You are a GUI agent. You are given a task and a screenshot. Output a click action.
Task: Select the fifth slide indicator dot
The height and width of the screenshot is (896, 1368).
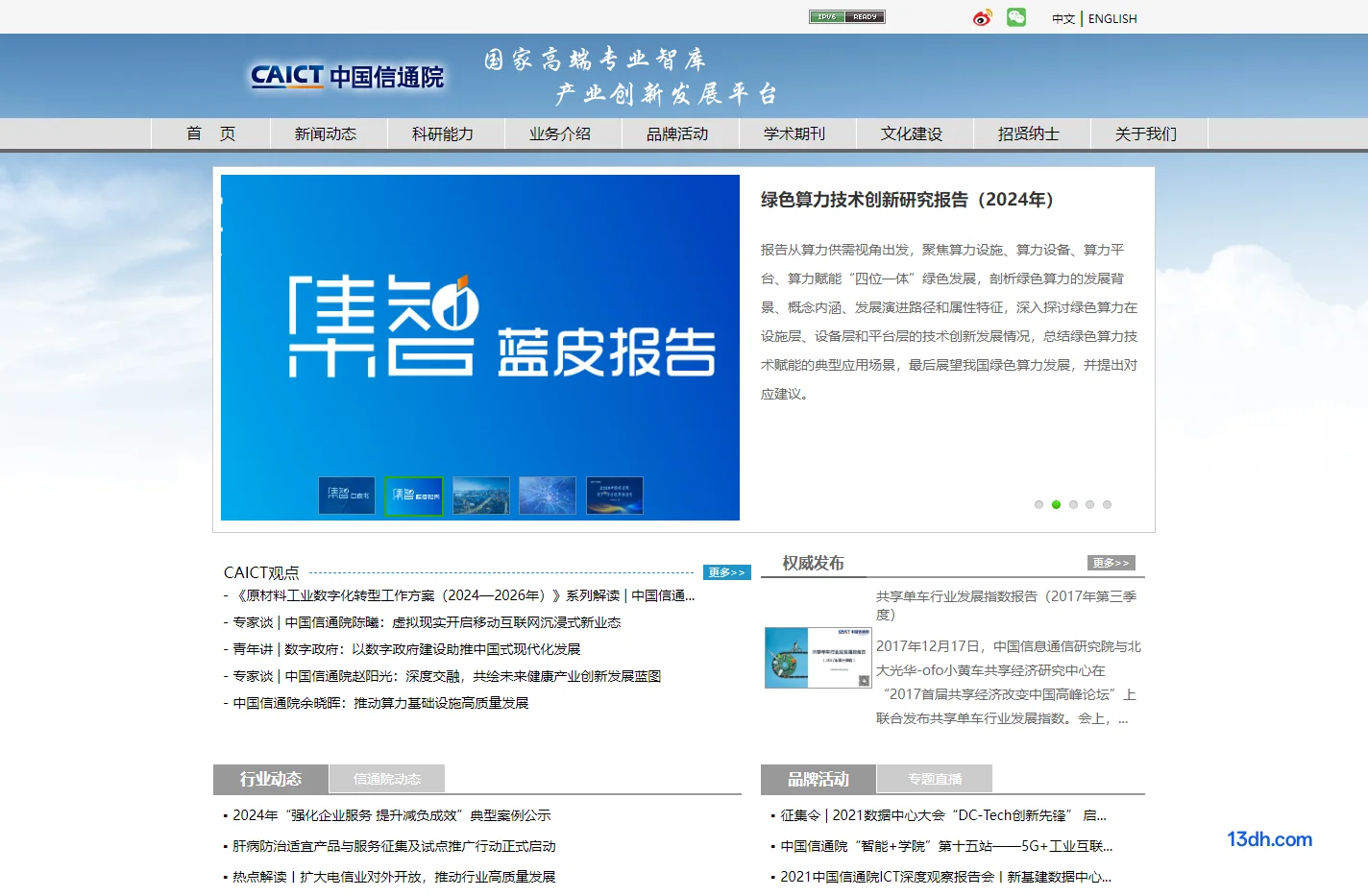pos(1107,504)
